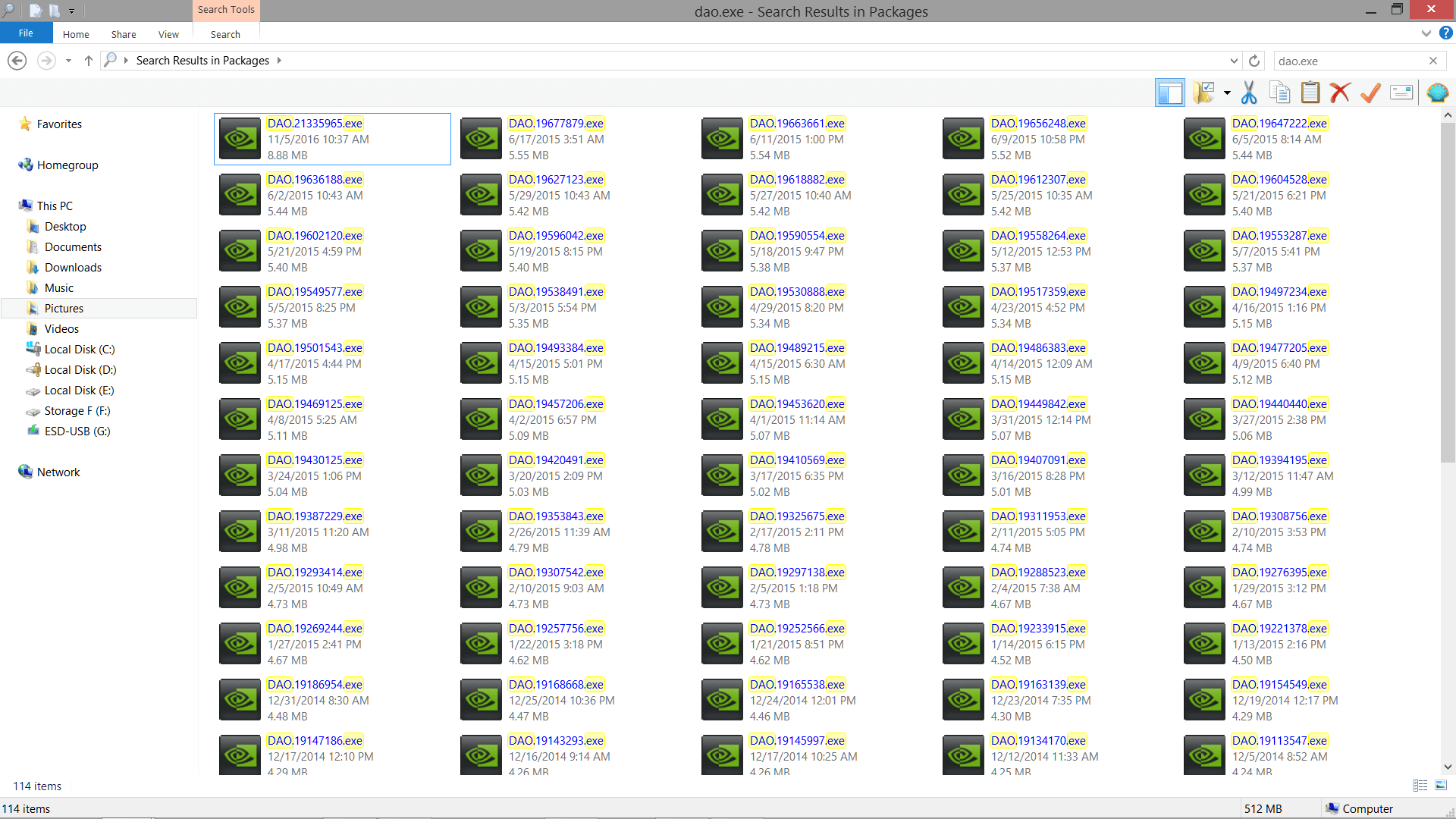This screenshot has height=819, width=1456.
Task: Switch to details view layout
Action: 1420,786
